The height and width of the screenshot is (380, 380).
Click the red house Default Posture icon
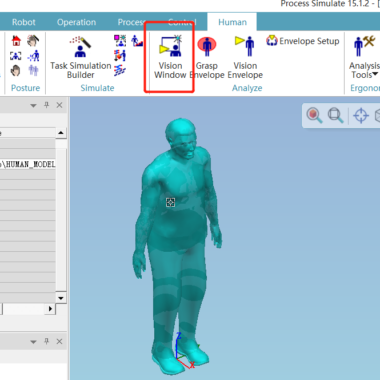click(x=16, y=41)
